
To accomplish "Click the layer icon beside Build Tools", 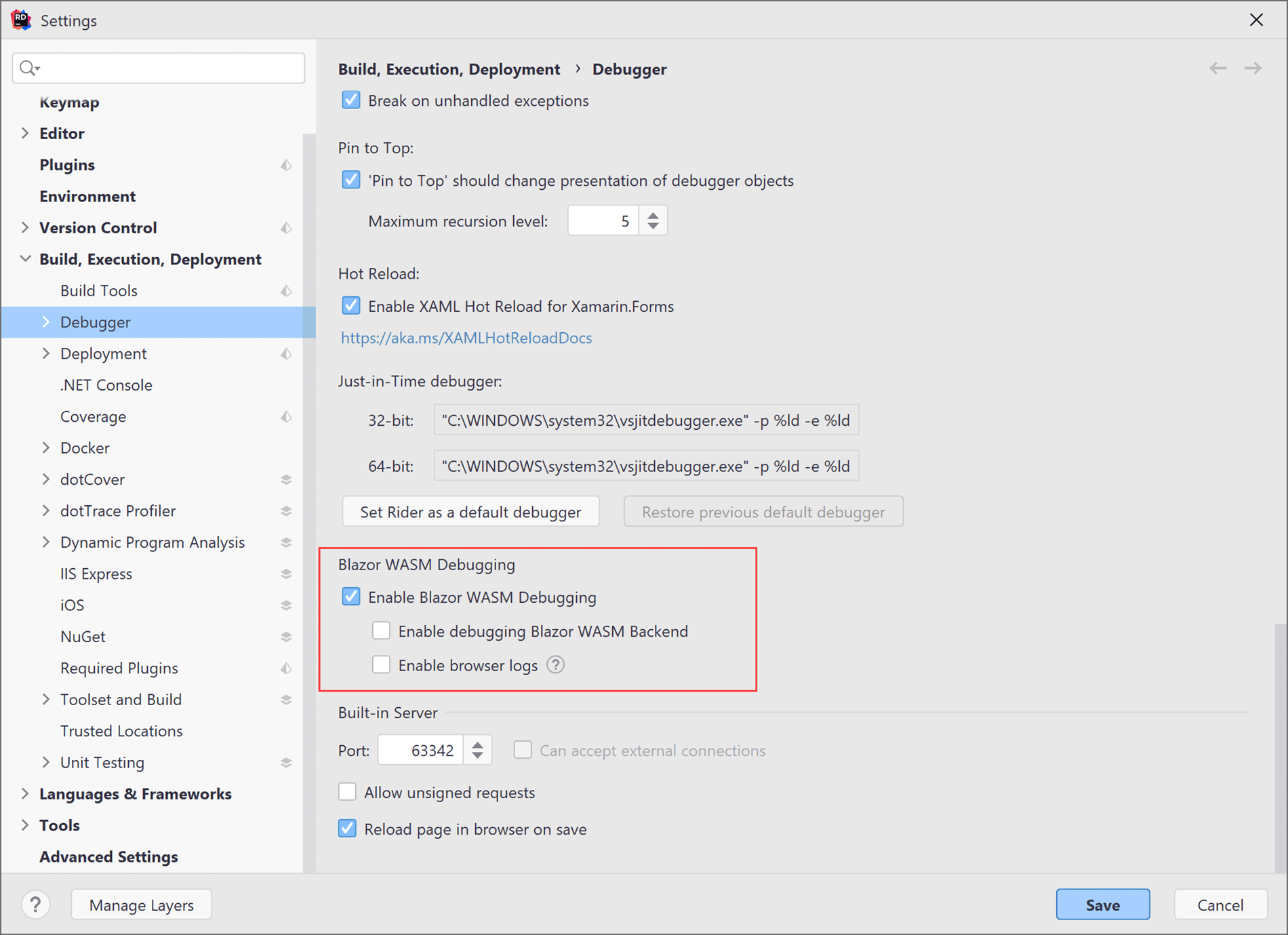I will coord(287,291).
